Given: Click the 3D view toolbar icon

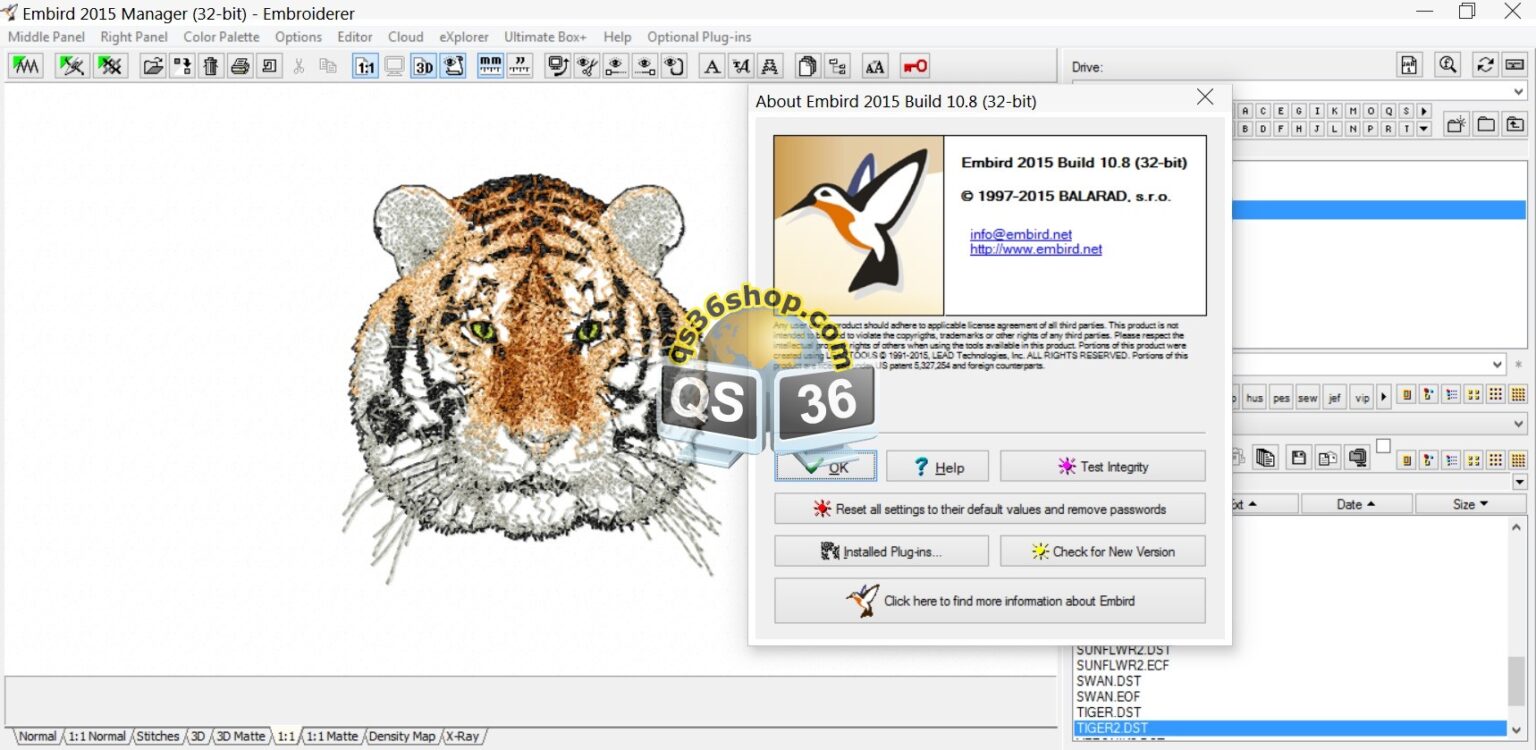Looking at the screenshot, I should [424, 67].
